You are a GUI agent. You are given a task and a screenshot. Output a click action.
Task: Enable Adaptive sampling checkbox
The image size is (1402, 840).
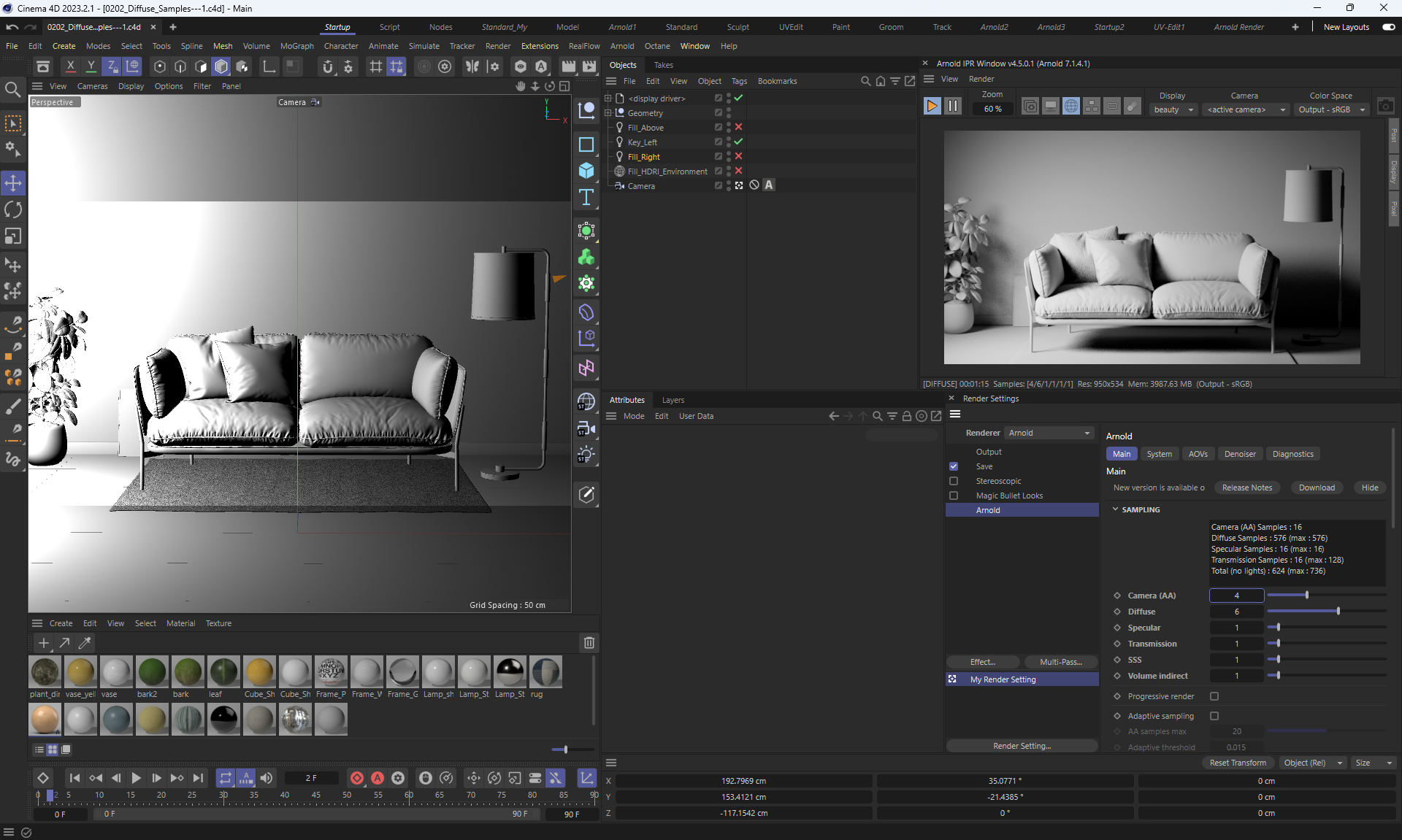point(1214,716)
